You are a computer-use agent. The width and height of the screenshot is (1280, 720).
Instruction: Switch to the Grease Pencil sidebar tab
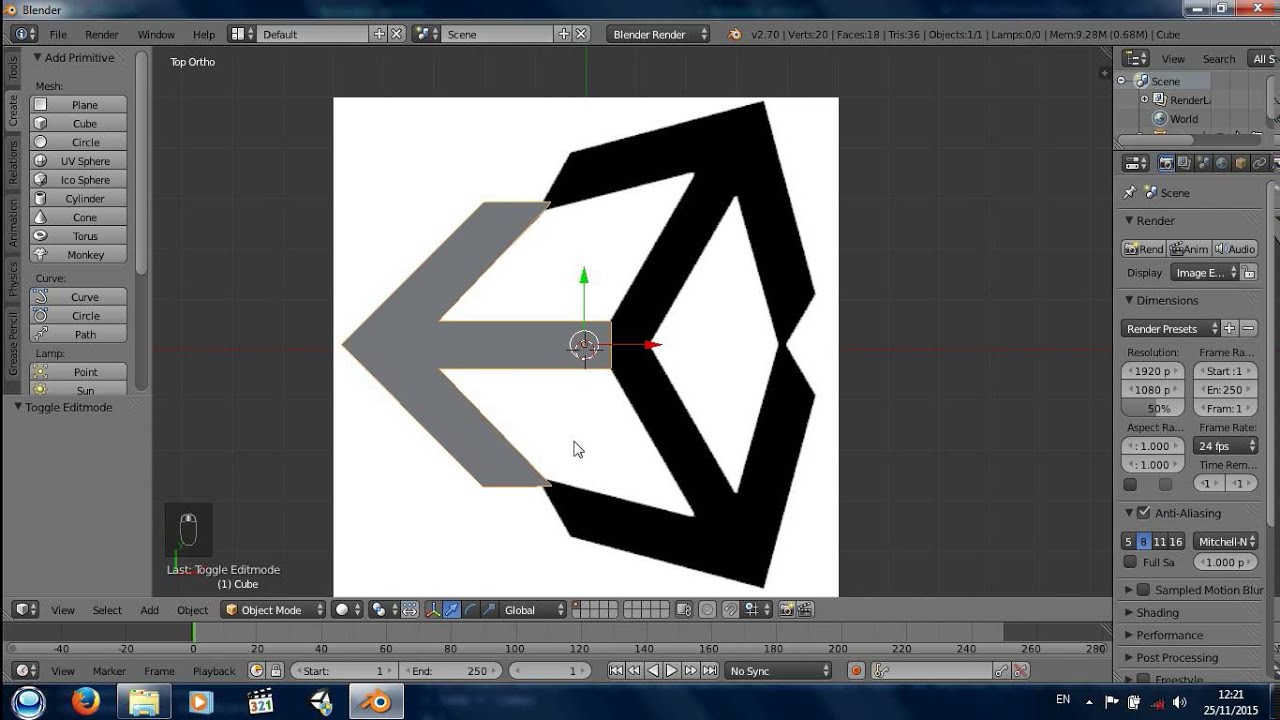click(13, 344)
